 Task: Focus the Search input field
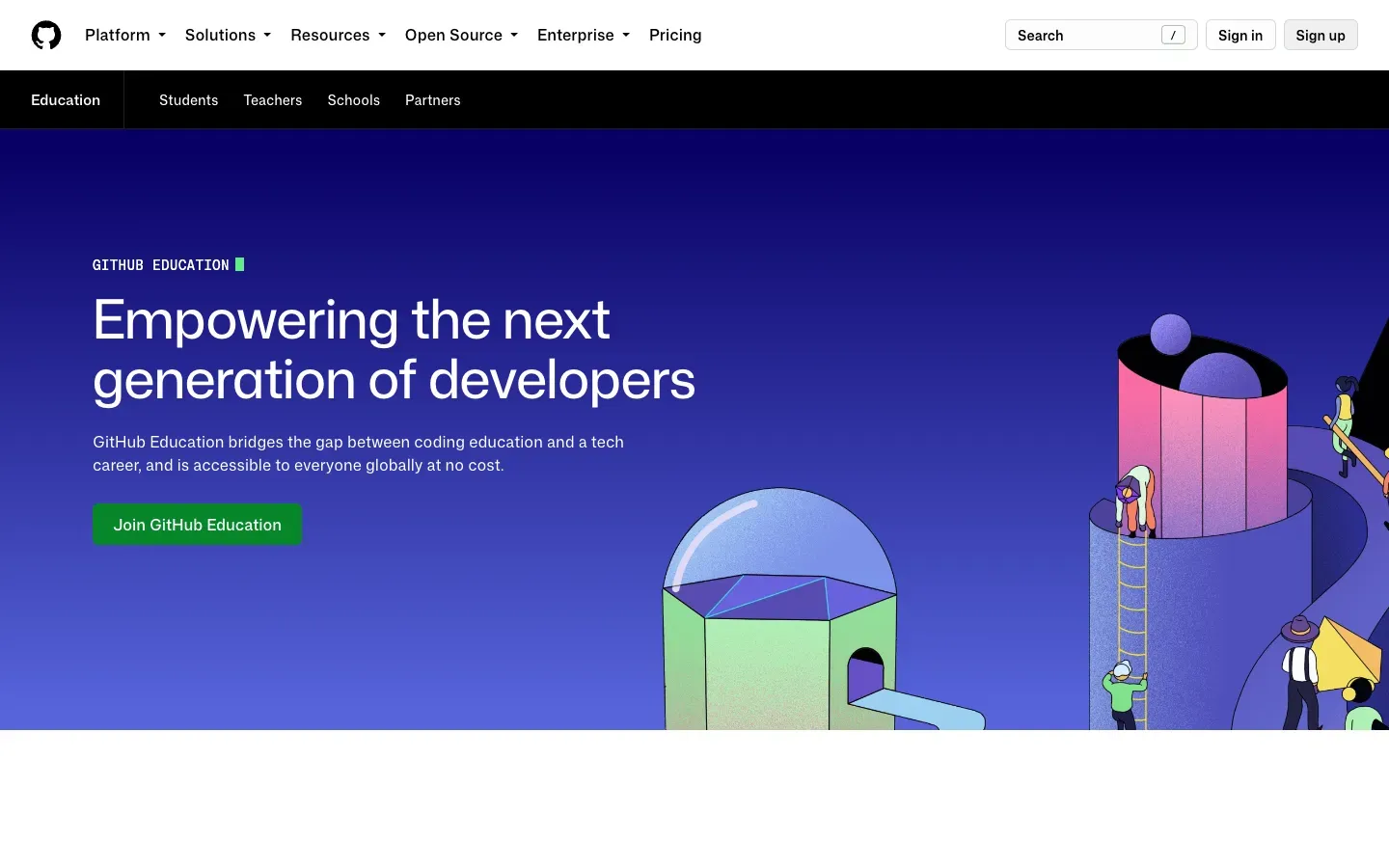1101,35
